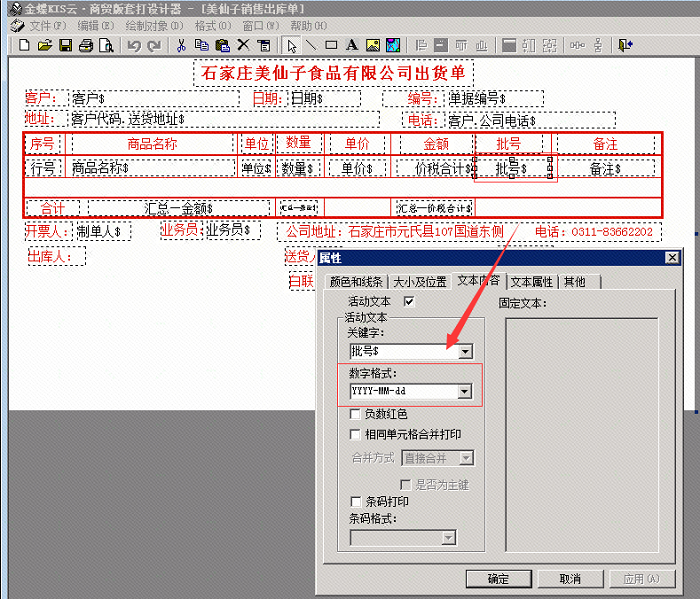This screenshot has width=700, height=599.
Task: Expand the 数字格式 dropdown
Action: (x=464, y=392)
